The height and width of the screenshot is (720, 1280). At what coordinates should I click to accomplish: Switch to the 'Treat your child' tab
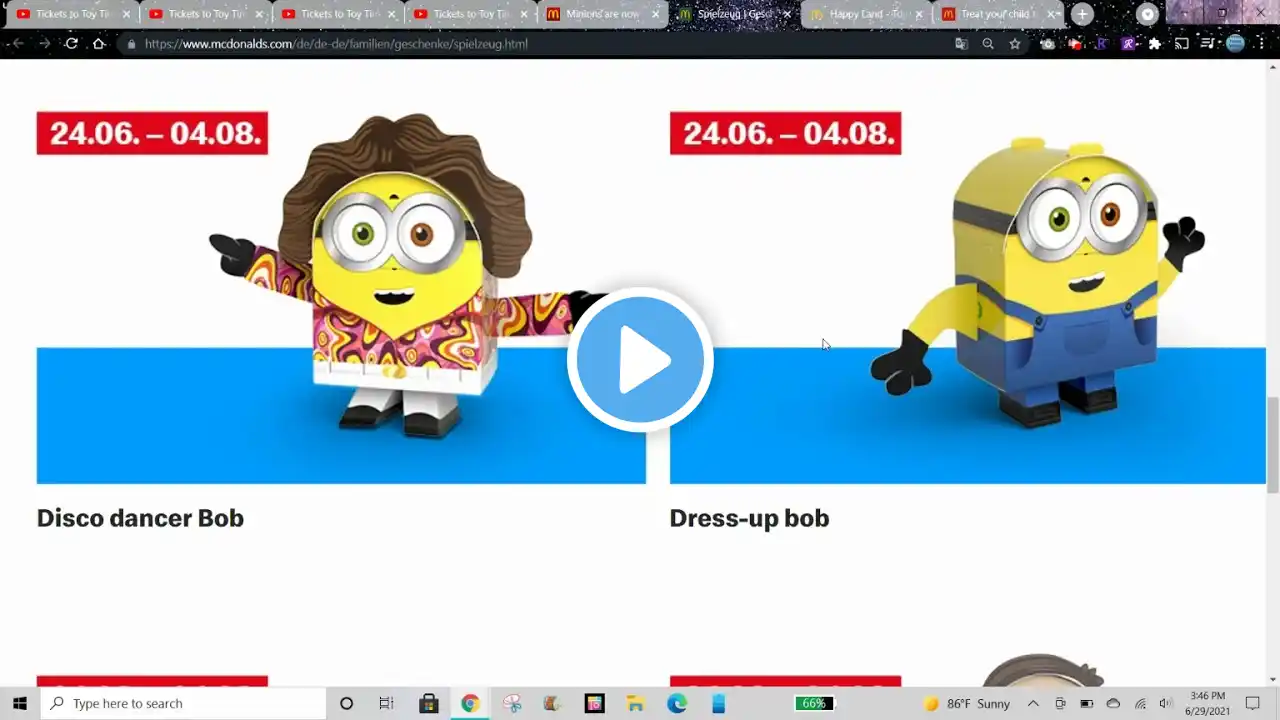point(999,14)
